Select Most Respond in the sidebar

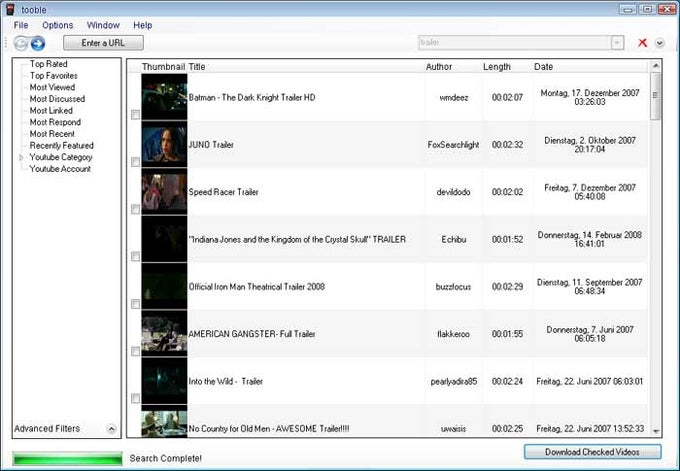click(55, 122)
